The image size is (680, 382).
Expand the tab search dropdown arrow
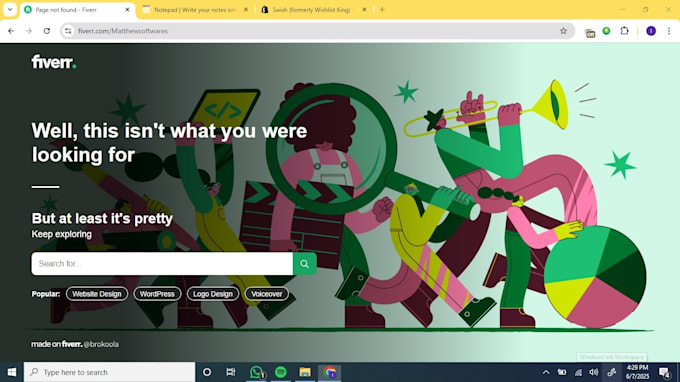click(10, 10)
